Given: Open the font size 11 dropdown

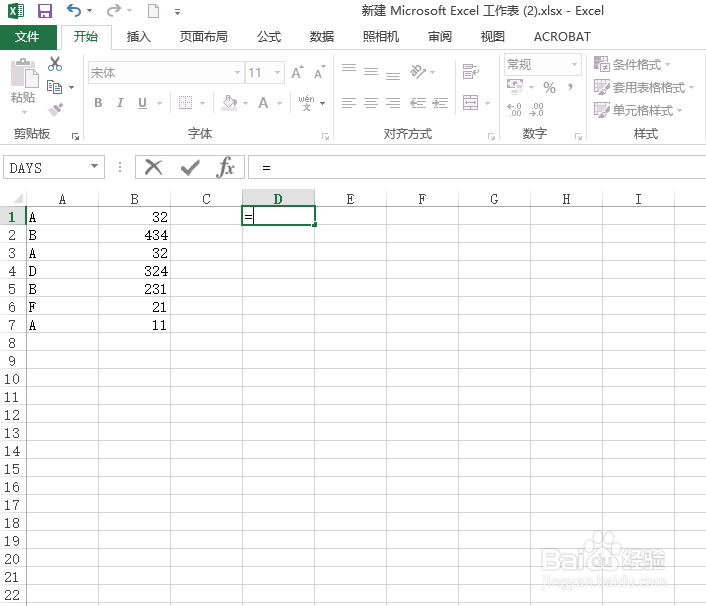Looking at the screenshot, I should pyautogui.click(x=277, y=73).
